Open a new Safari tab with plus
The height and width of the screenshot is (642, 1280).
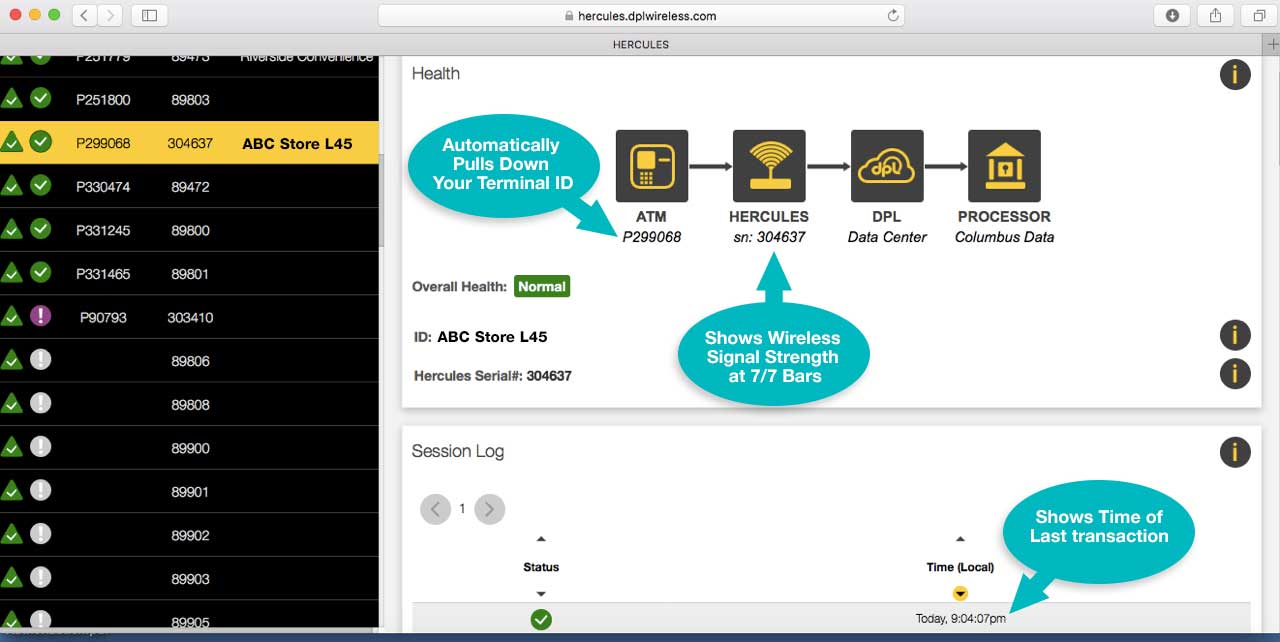point(1272,44)
